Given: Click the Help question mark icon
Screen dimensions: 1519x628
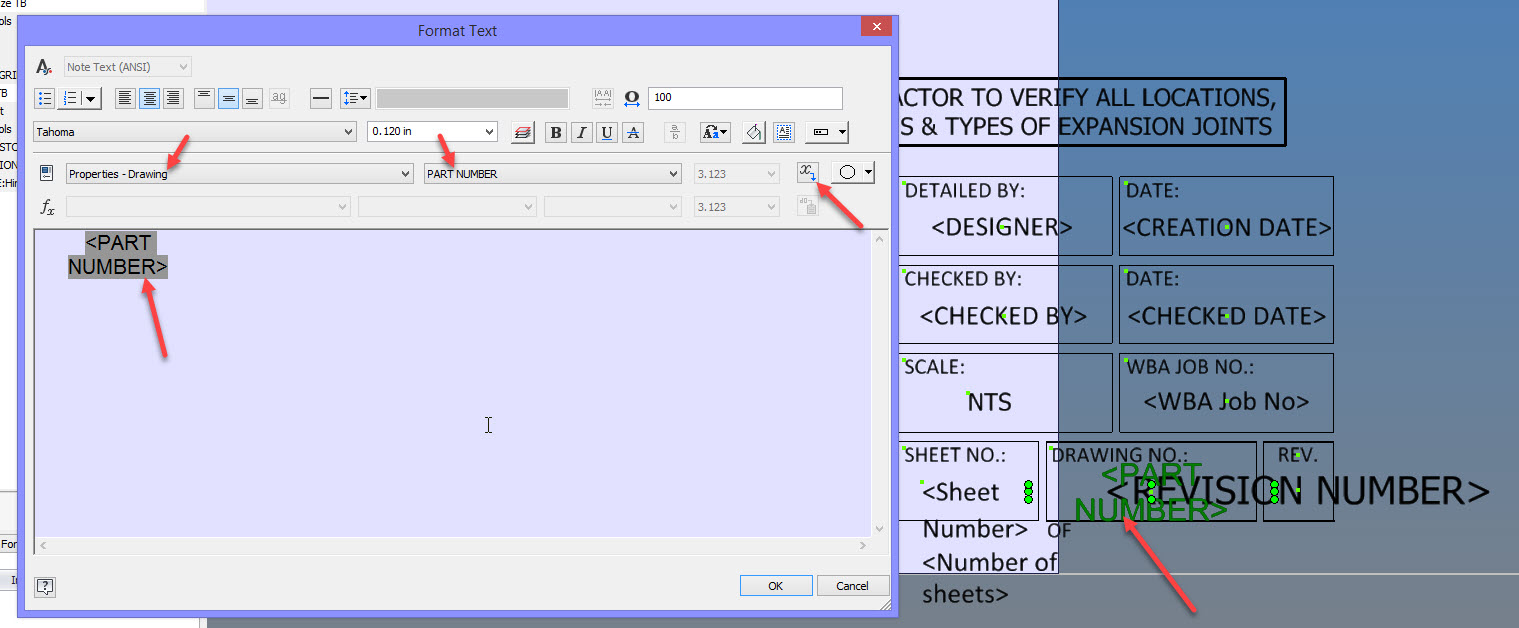Looking at the screenshot, I should pos(44,587).
